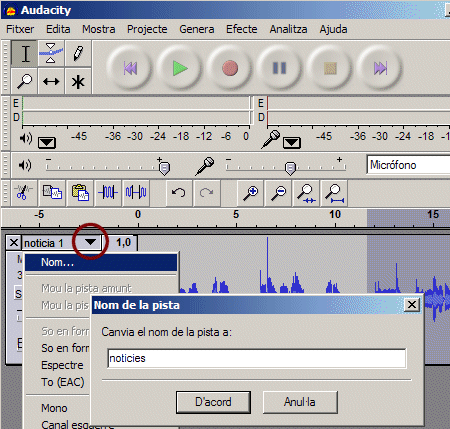Close the Nom de la pista dialog
This screenshot has width=450, height=429.
pos(412,304)
